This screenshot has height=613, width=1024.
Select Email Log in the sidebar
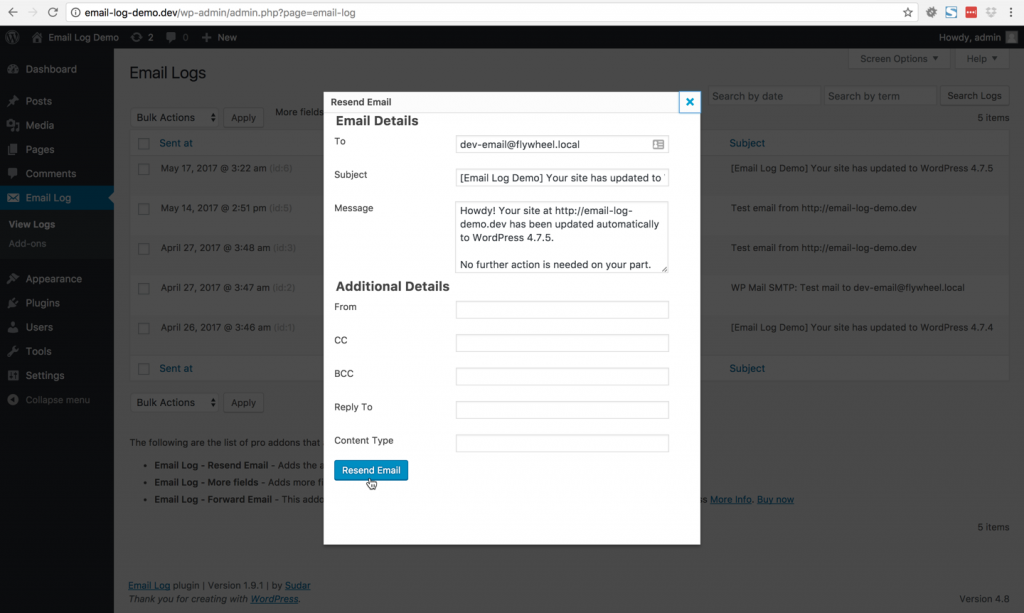point(56,198)
